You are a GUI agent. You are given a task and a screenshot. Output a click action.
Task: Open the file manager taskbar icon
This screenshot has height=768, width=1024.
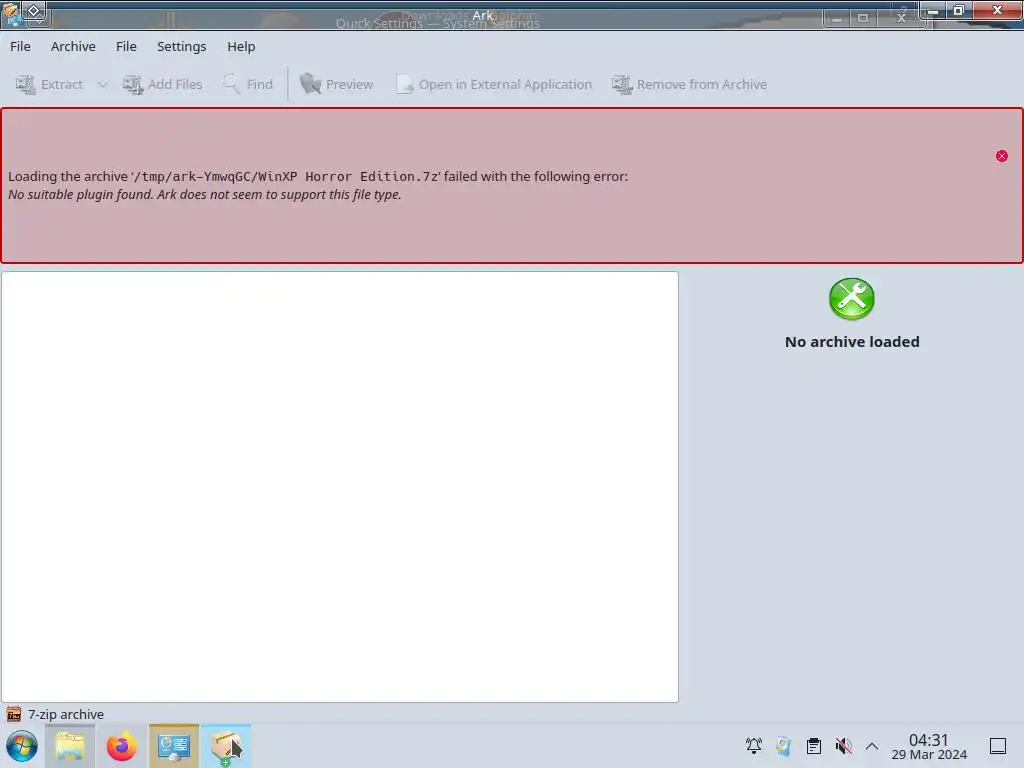coord(70,746)
